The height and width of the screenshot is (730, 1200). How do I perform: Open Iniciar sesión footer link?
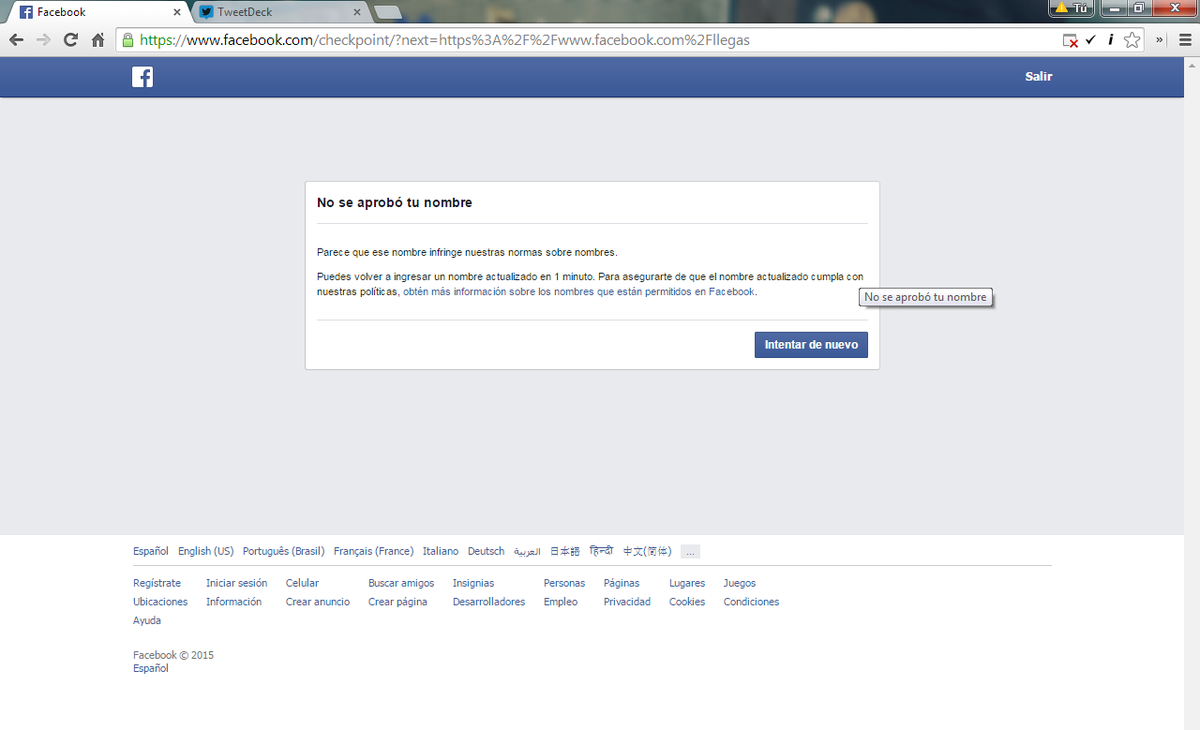tap(237, 583)
